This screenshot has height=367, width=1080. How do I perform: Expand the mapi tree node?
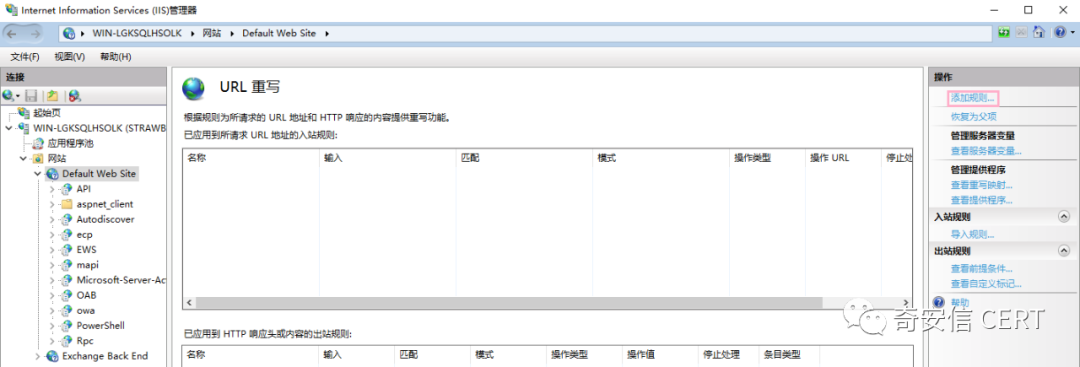tap(52, 264)
